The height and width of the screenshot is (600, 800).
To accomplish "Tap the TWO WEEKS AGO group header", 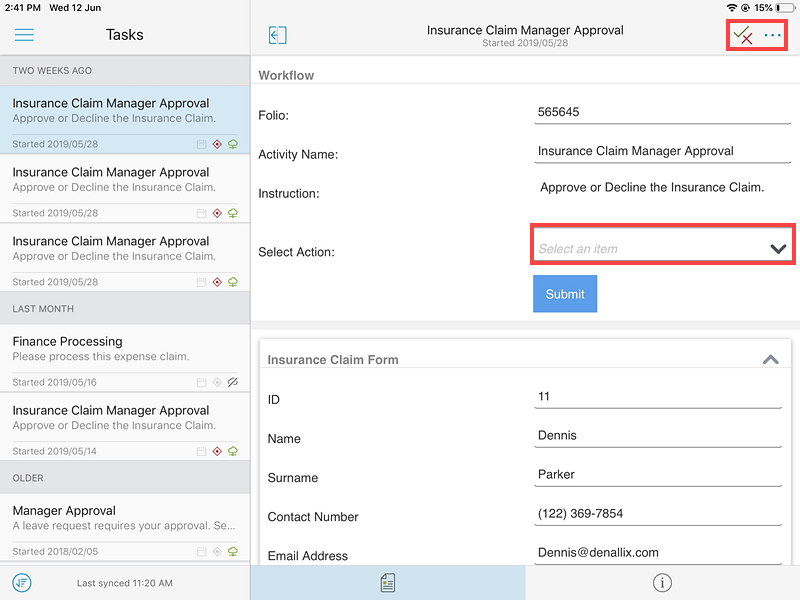I will click(125, 70).
